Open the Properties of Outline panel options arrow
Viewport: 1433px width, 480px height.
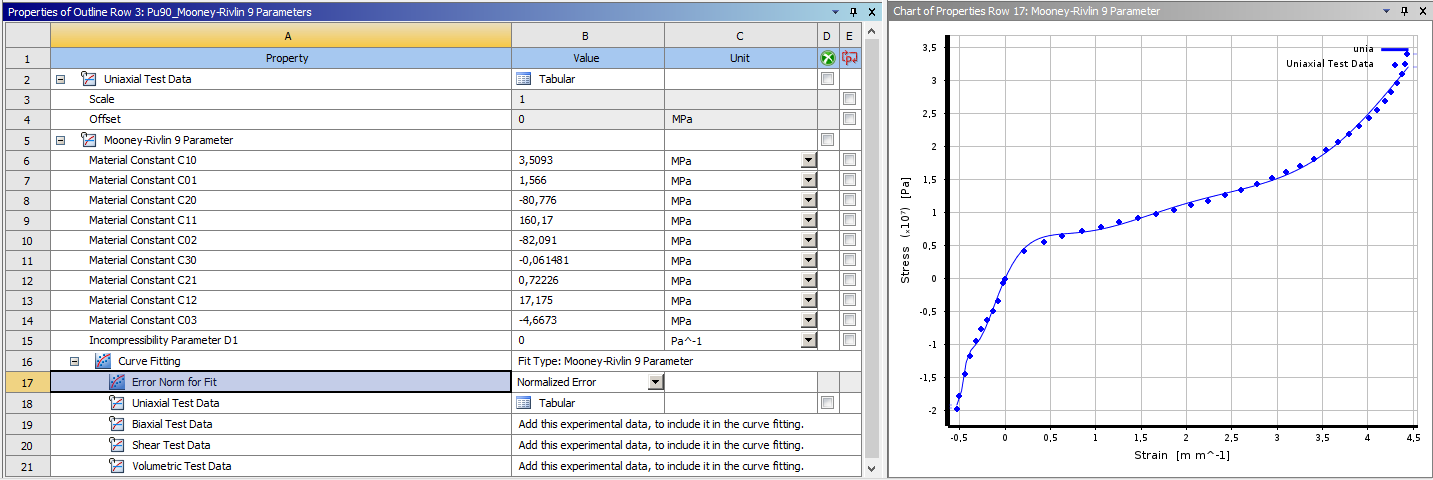(836, 11)
